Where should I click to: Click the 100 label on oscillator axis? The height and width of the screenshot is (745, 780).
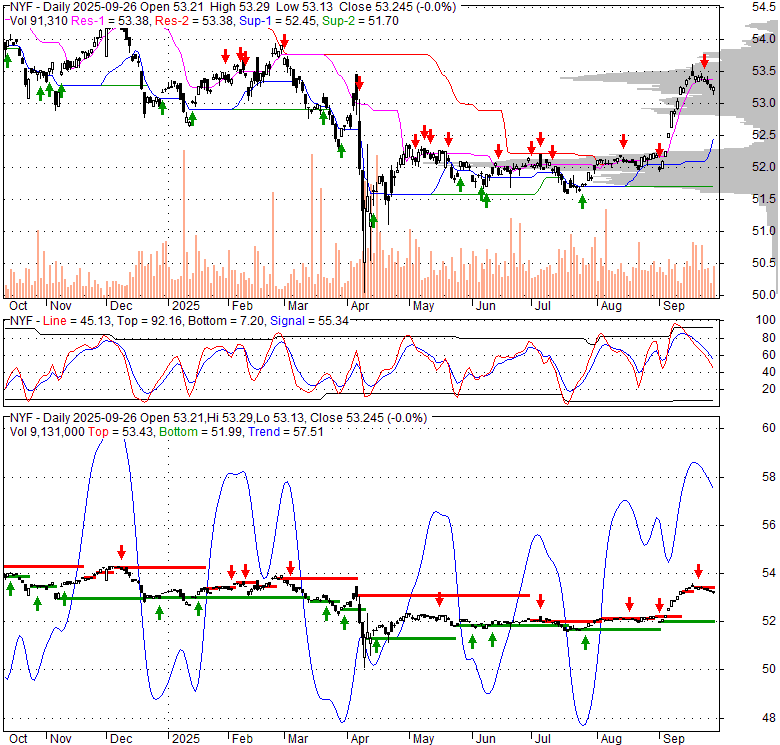point(766,320)
